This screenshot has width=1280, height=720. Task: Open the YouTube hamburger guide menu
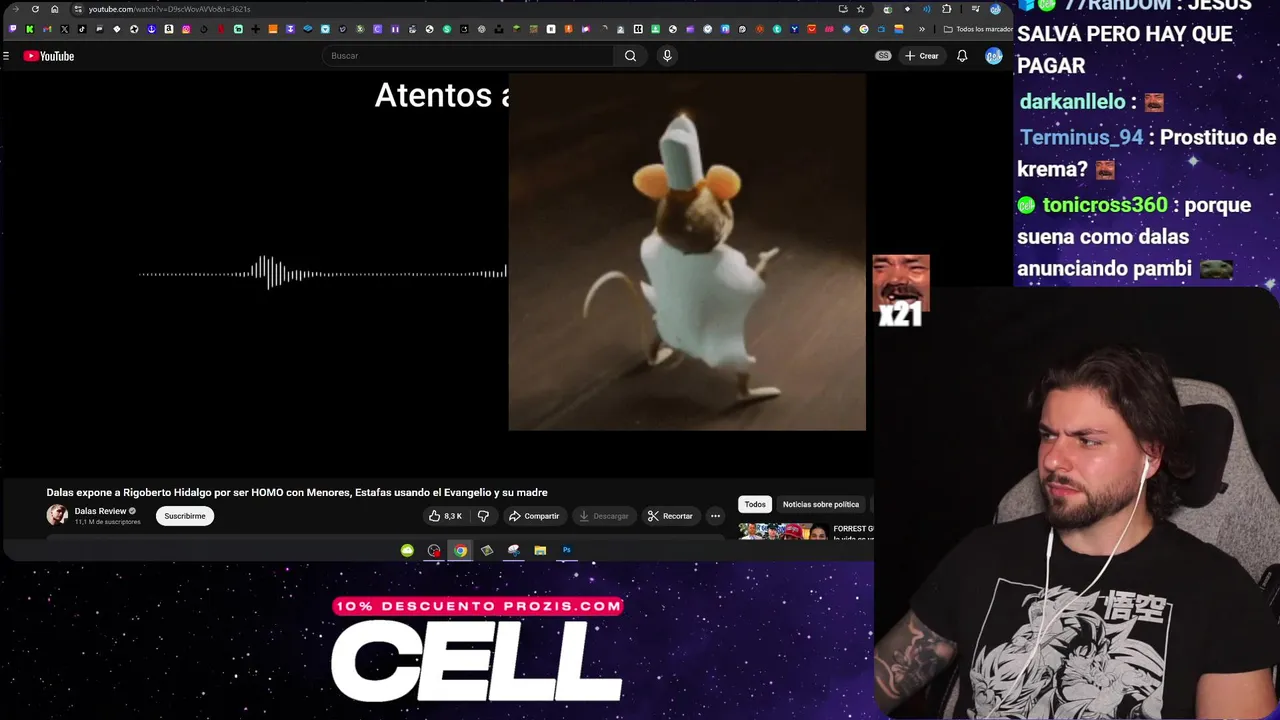tap(6, 56)
